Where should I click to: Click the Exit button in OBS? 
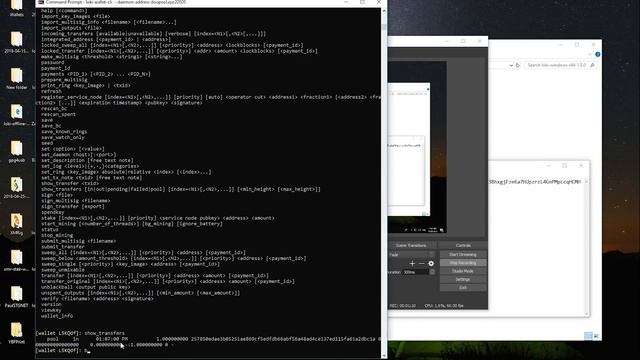pos(463,287)
